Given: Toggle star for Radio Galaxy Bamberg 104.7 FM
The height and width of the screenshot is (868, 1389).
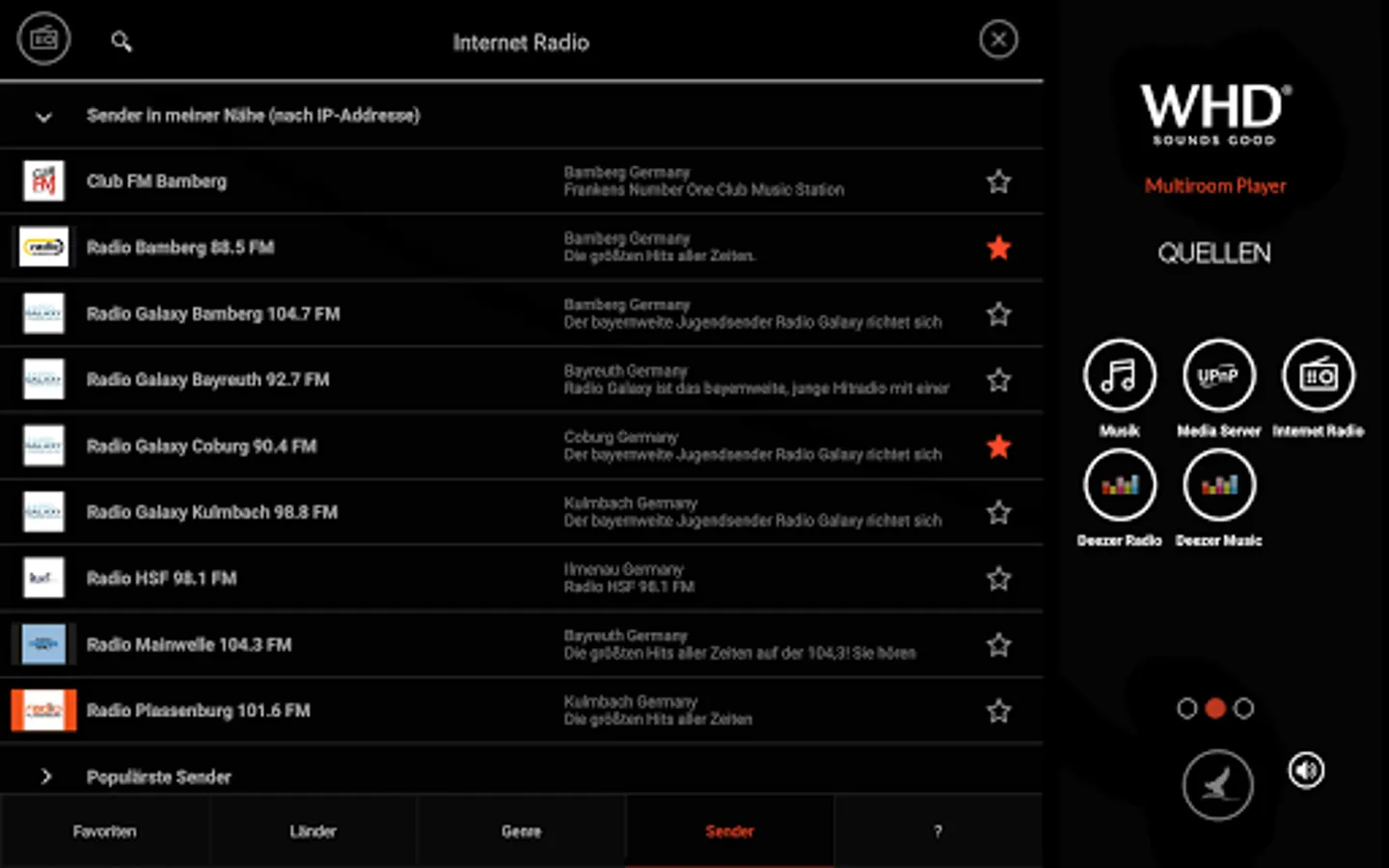Looking at the screenshot, I should point(998,313).
